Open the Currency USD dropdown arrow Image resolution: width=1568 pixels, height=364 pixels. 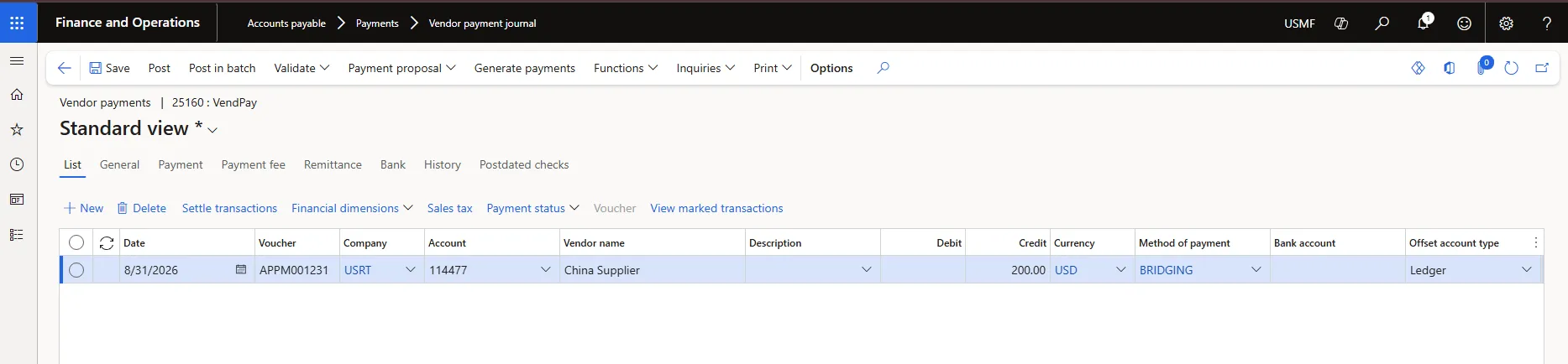coord(1120,269)
